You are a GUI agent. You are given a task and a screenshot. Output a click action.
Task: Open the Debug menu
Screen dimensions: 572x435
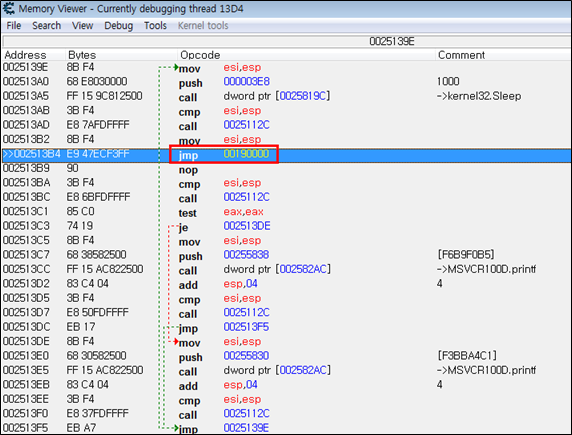pyautogui.click(x=119, y=26)
